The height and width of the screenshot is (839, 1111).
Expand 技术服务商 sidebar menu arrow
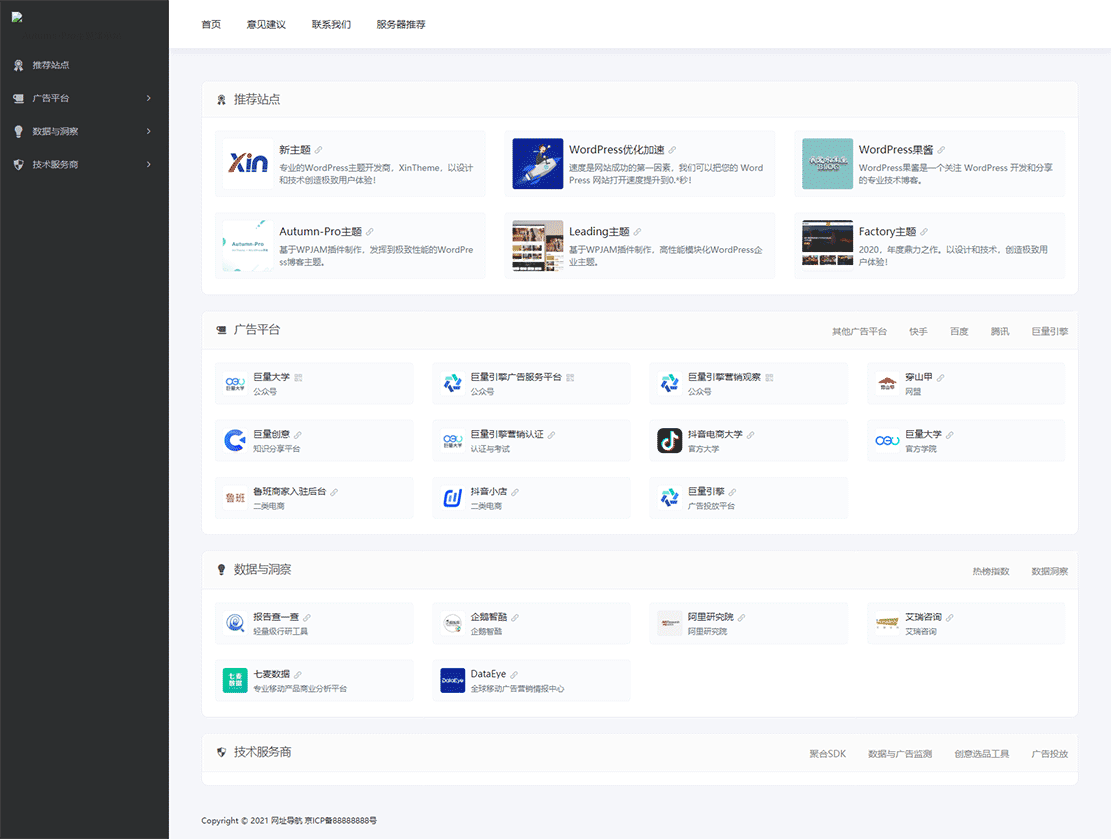(x=148, y=164)
